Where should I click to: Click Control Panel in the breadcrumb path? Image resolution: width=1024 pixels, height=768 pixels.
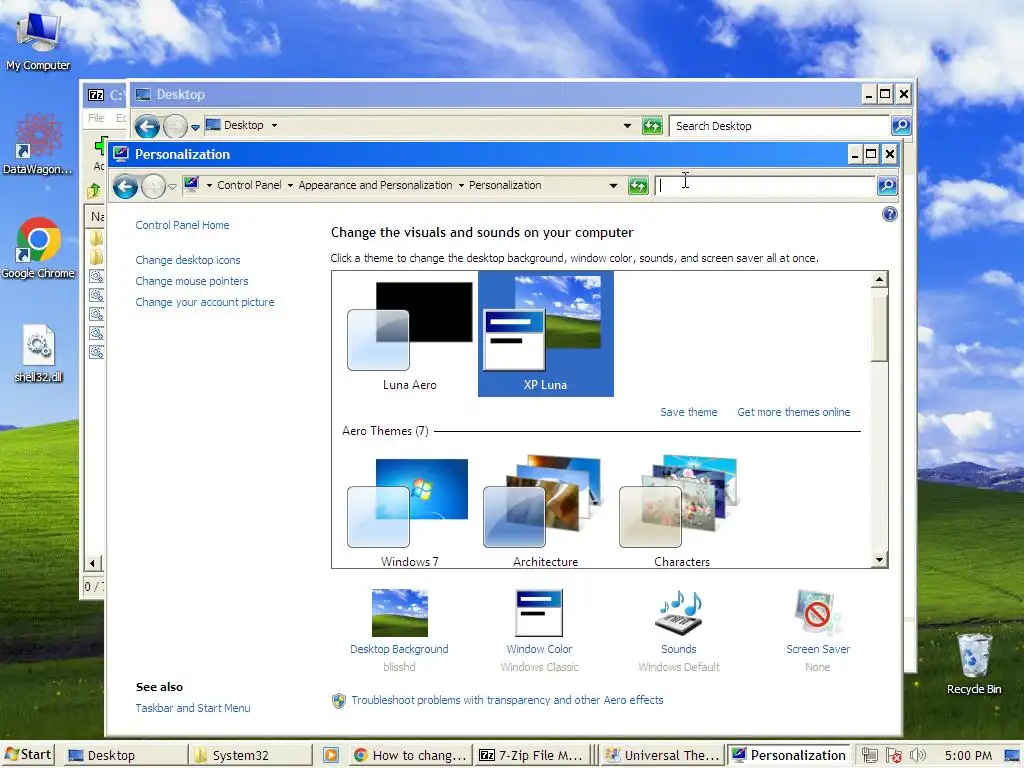[249, 185]
